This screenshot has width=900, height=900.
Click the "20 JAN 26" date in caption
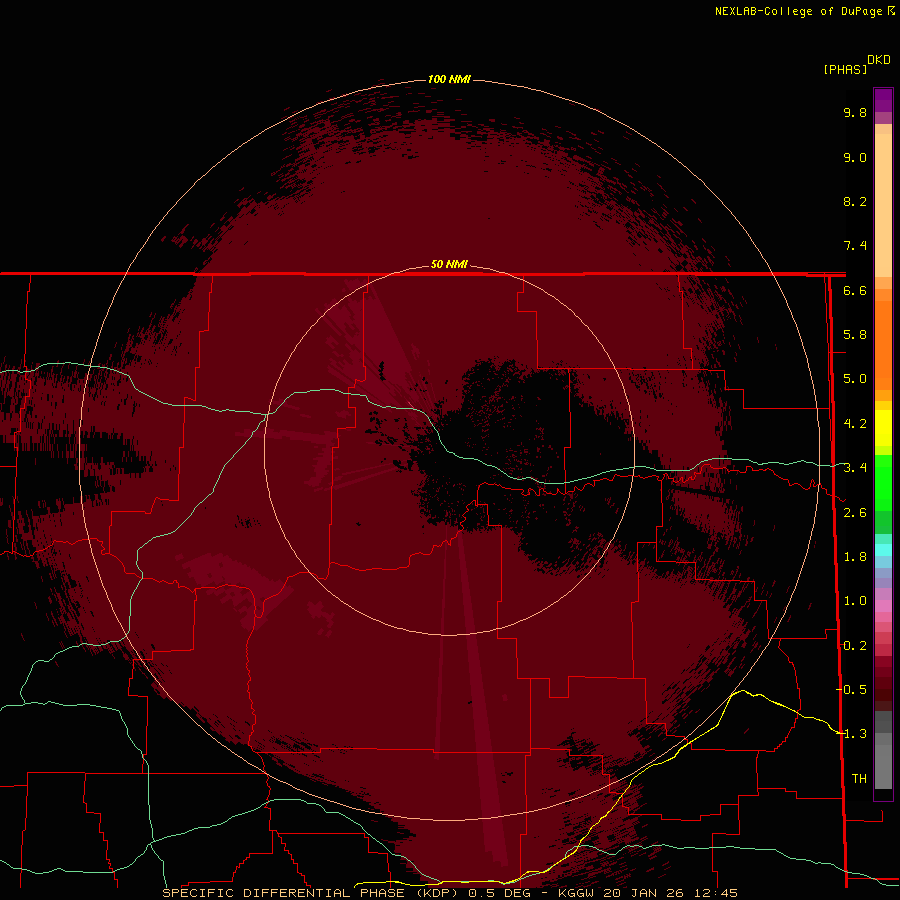(645, 893)
